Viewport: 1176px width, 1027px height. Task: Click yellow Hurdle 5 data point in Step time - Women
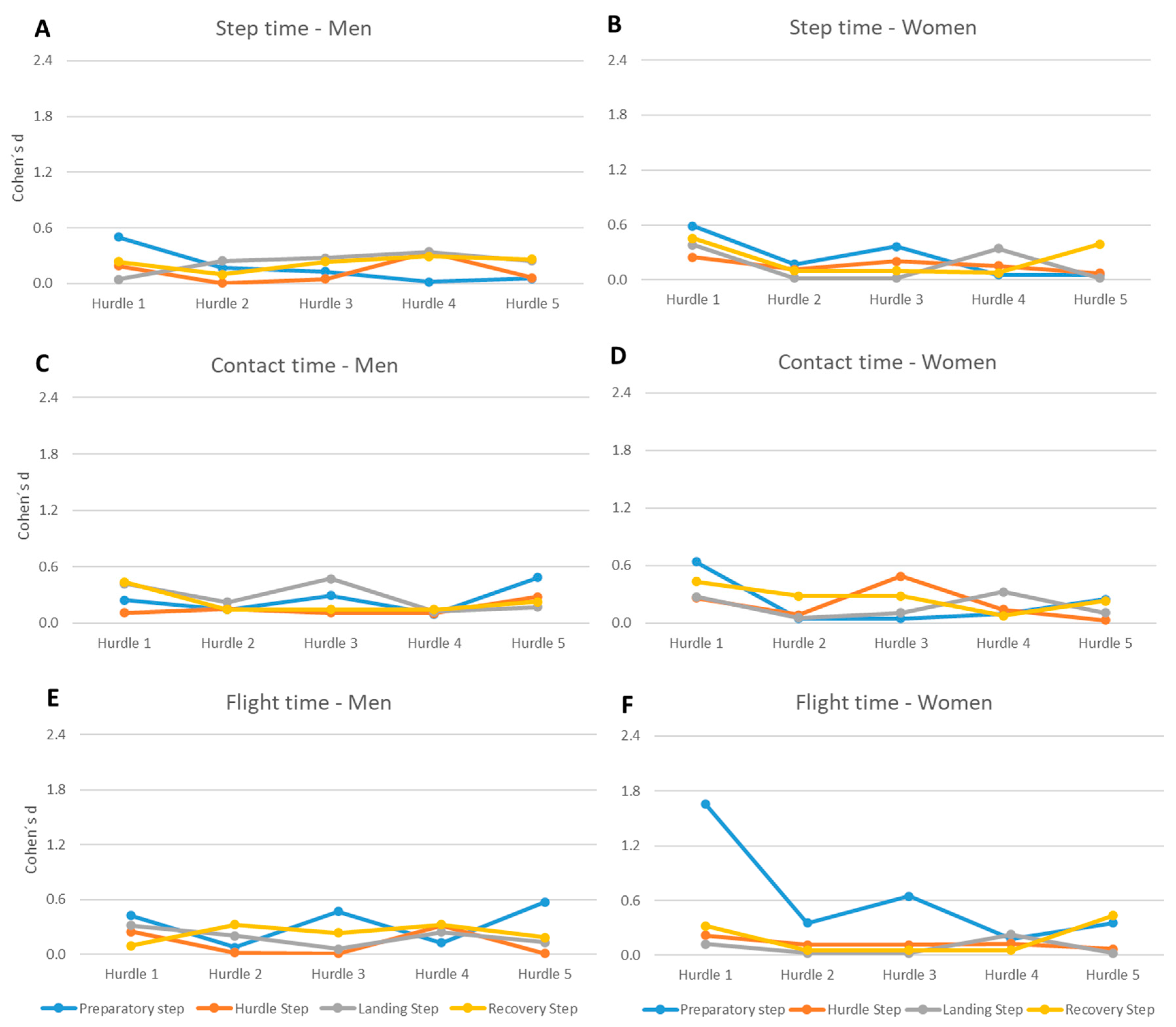point(1099,245)
